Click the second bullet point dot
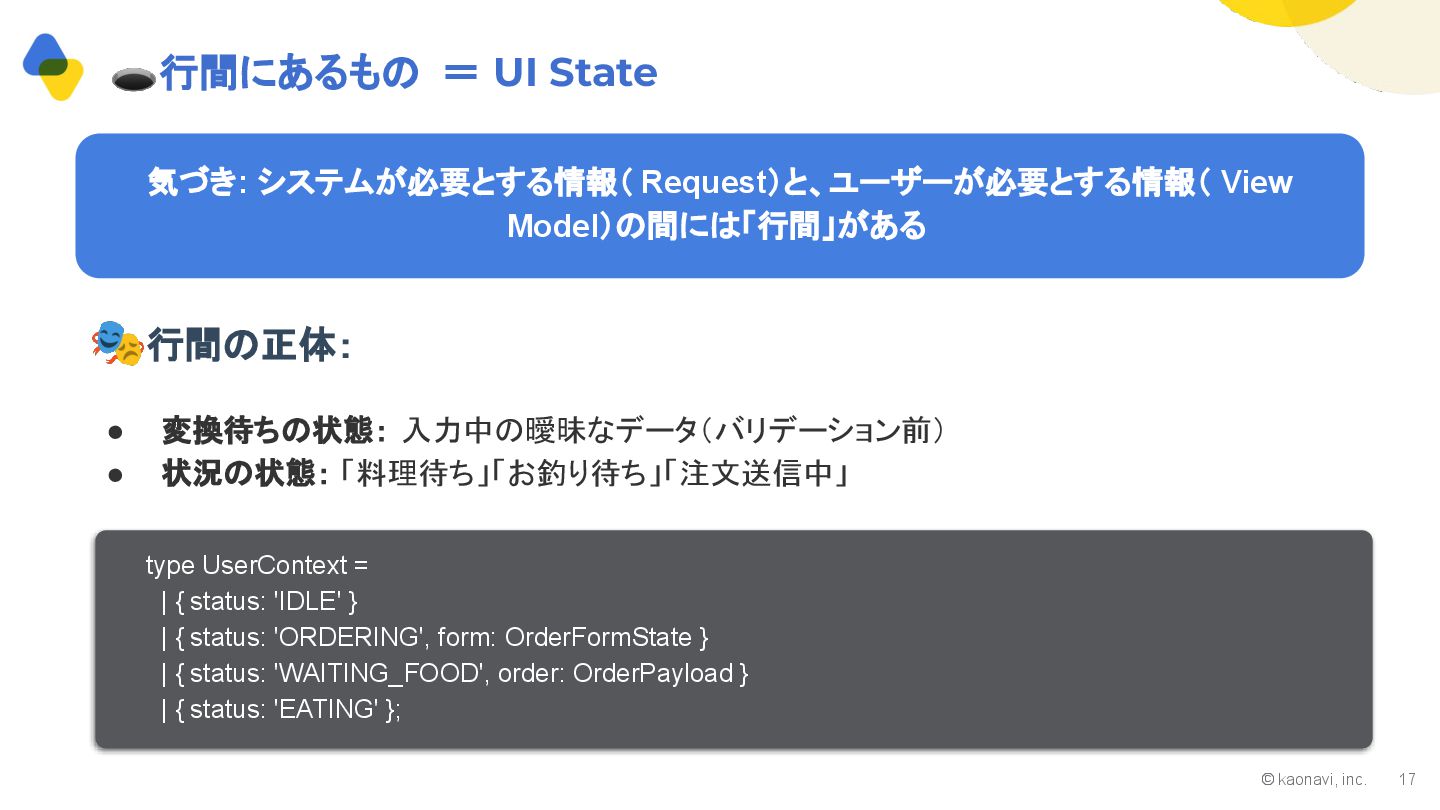This screenshot has width=1440, height=810. click(x=115, y=474)
